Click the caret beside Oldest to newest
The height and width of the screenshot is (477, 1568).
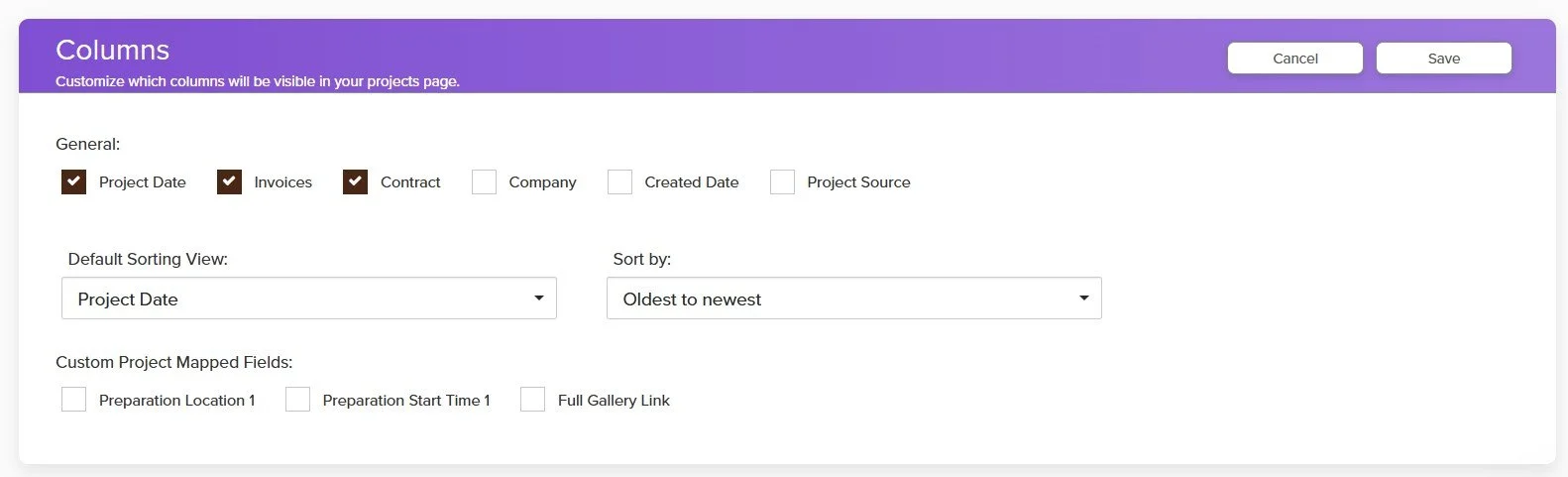pyautogui.click(x=1084, y=298)
